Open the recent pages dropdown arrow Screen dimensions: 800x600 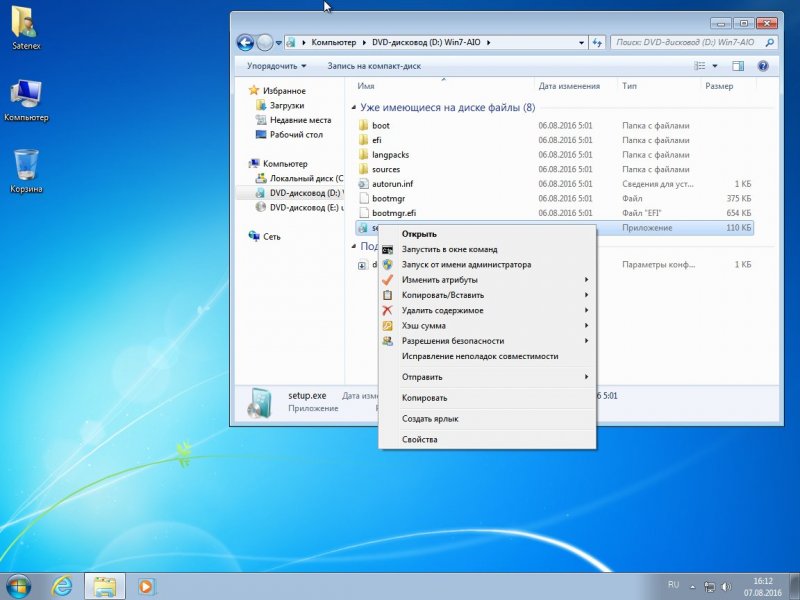[x=279, y=43]
